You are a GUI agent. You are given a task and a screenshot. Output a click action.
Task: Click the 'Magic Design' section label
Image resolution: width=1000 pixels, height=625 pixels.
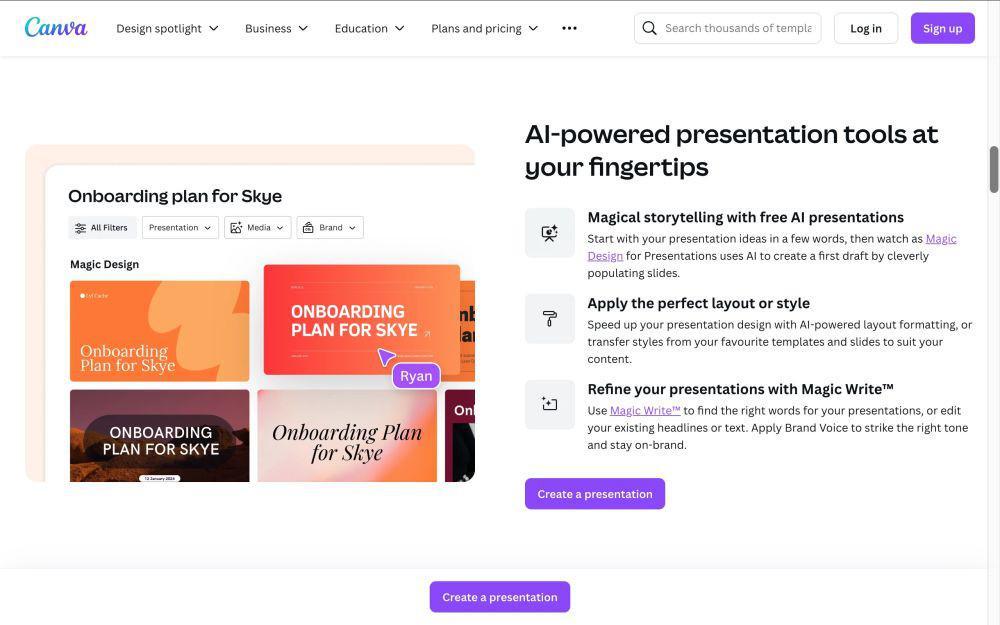coord(105,264)
